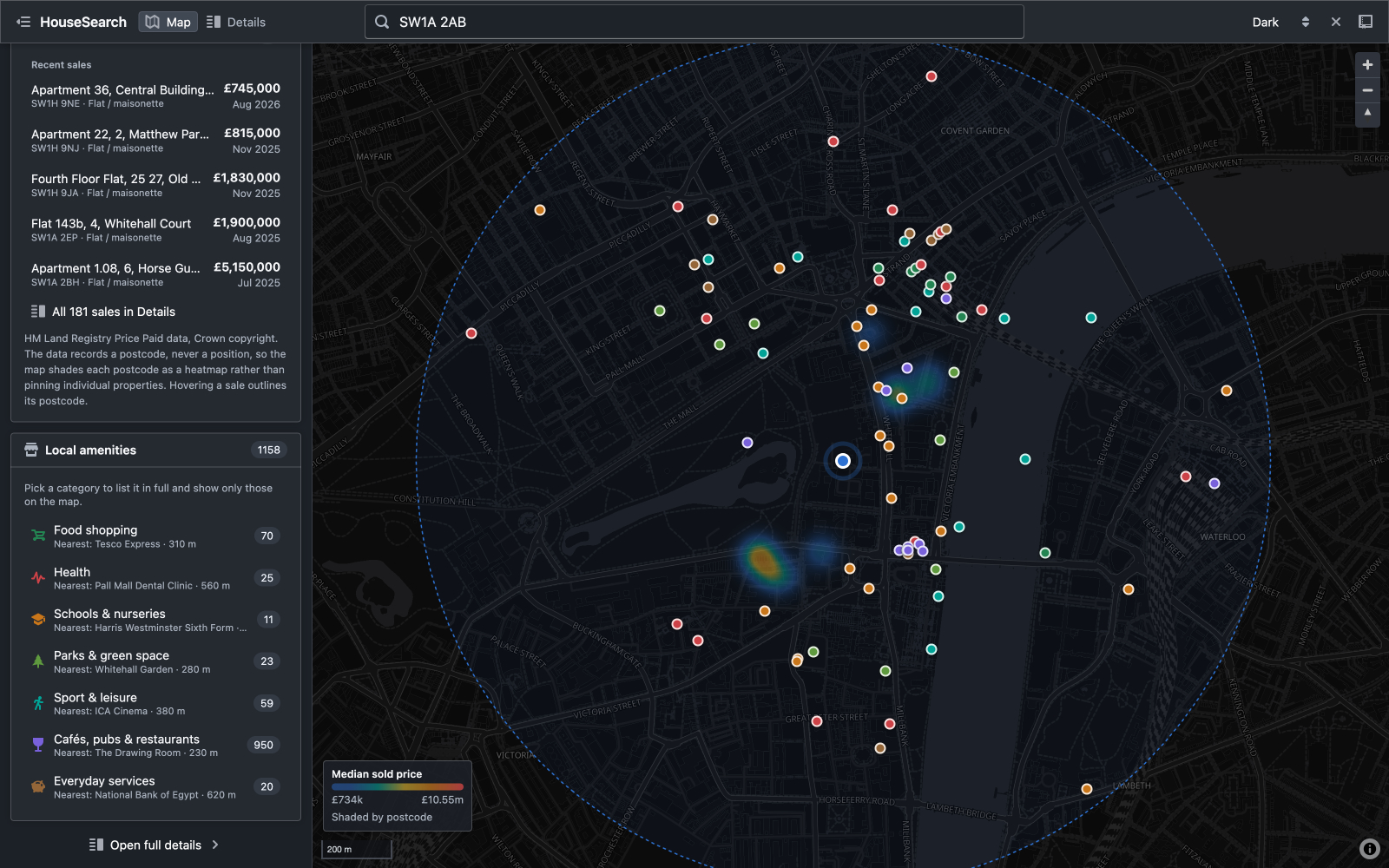This screenshot has height=868, width=1389.
Task: Open the Dark theme dropdown
Action: click(x=1280, y=22)
